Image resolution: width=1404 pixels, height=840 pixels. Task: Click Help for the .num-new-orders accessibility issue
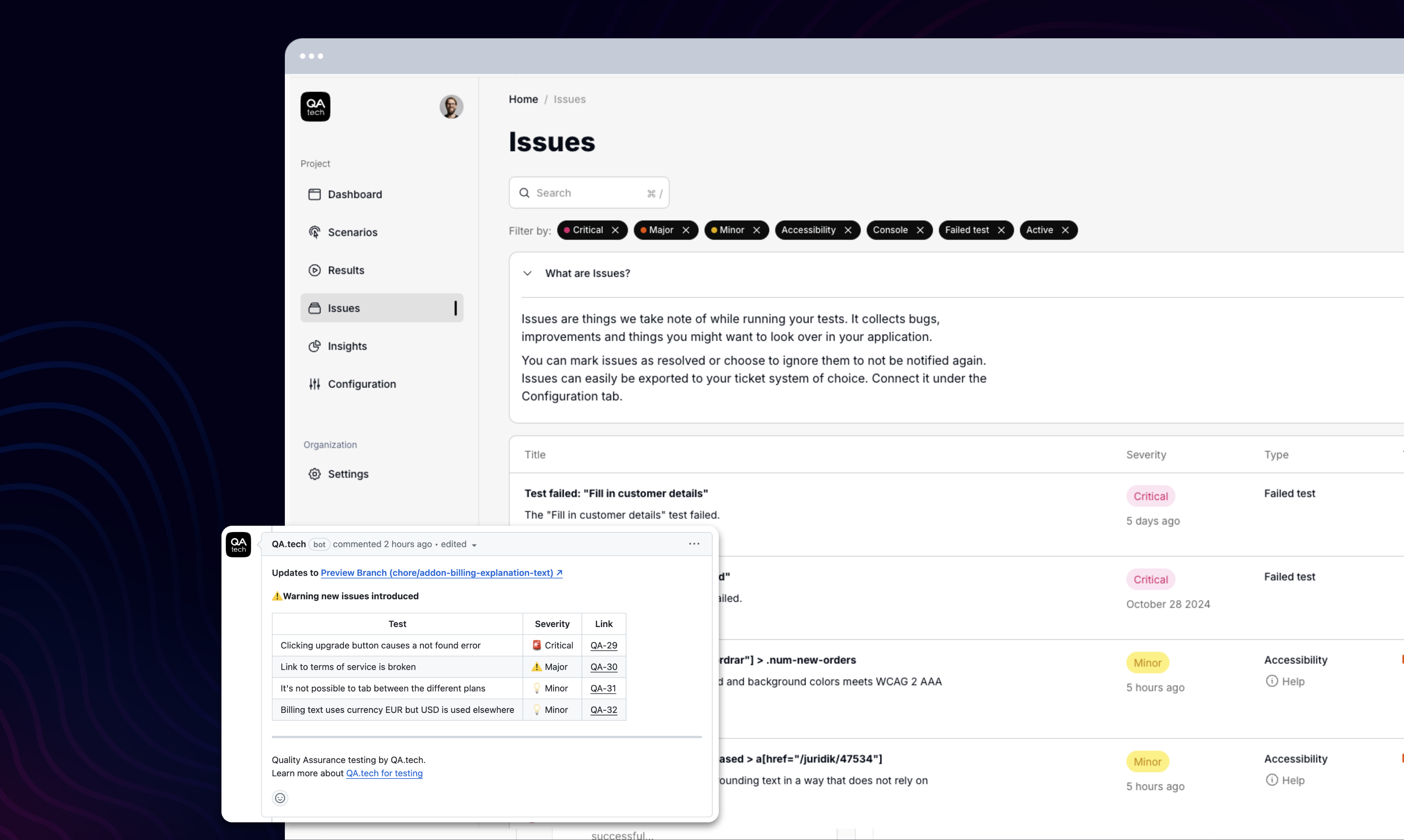click(x=1293, y=681)
